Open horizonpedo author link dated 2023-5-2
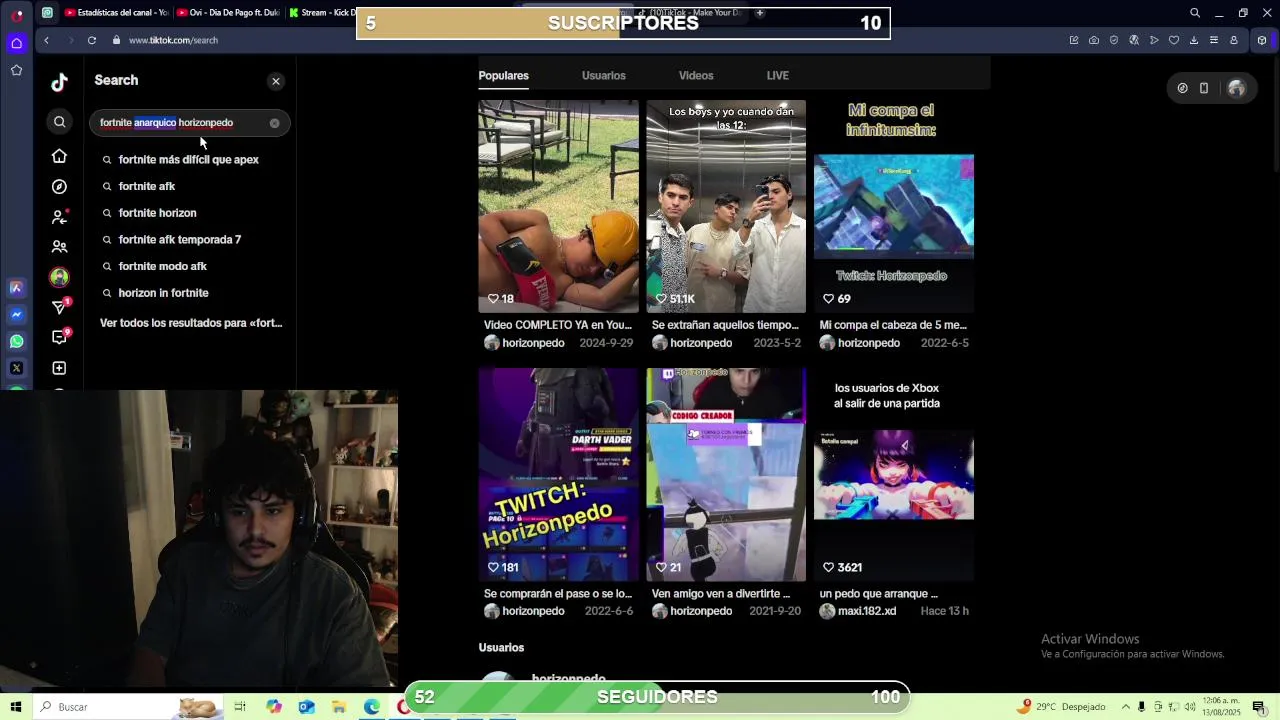1280x720 pixels. (701, 343)
